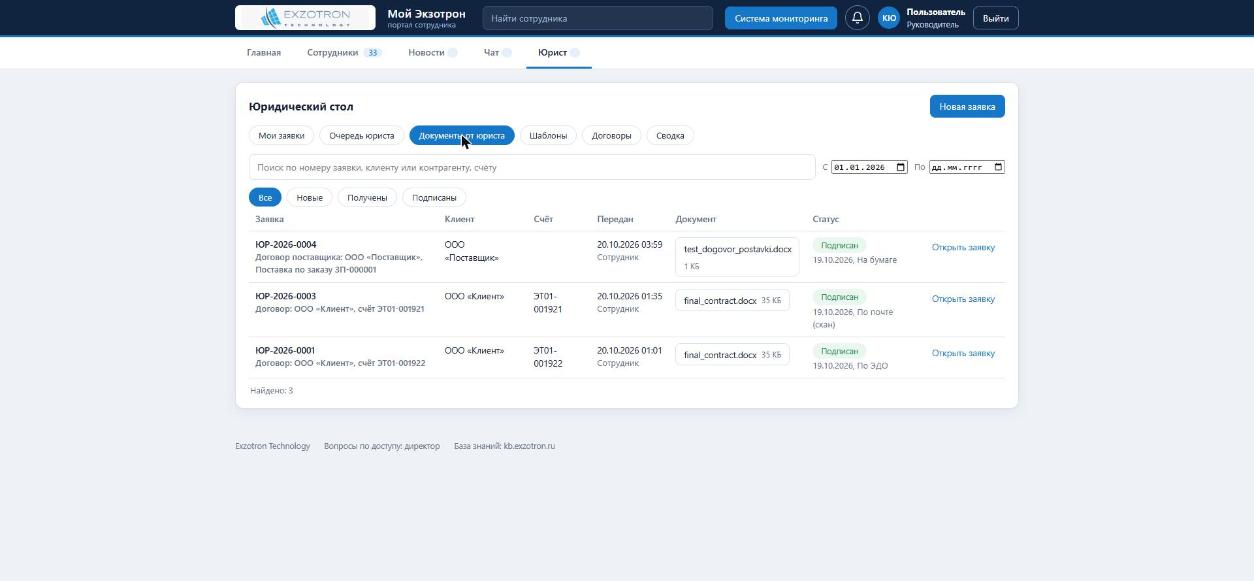Click the 'Подписан' status in the ЮР-2026-0004 row
This screenshot has width=1254, height=581.
(x=839, y=245)
